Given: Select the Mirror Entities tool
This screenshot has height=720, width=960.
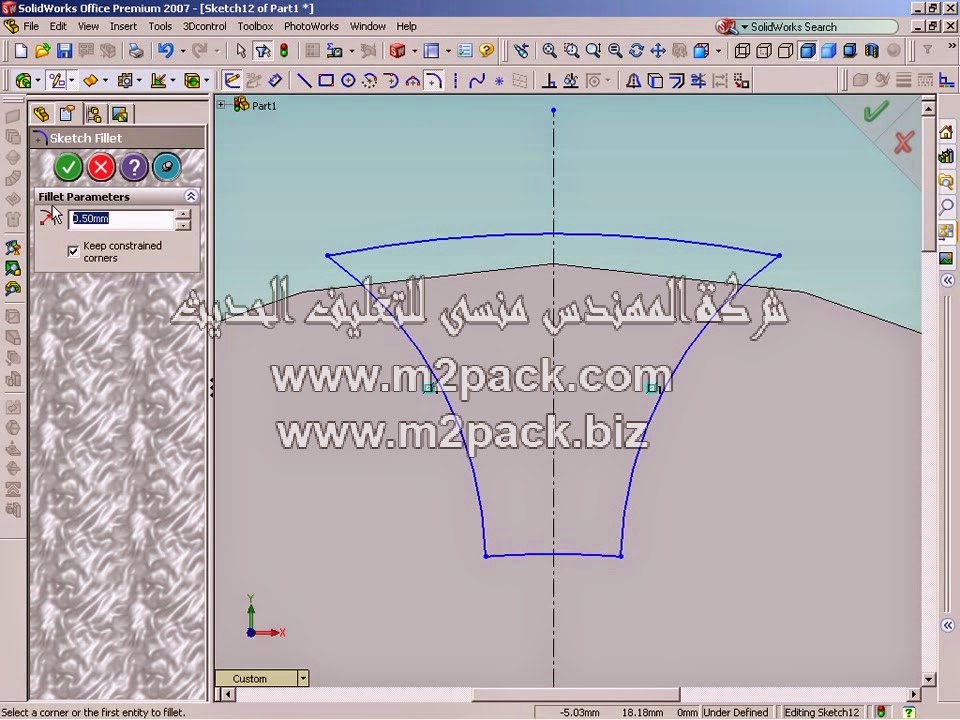Looking at the screenshot, I should click(633, 81).
